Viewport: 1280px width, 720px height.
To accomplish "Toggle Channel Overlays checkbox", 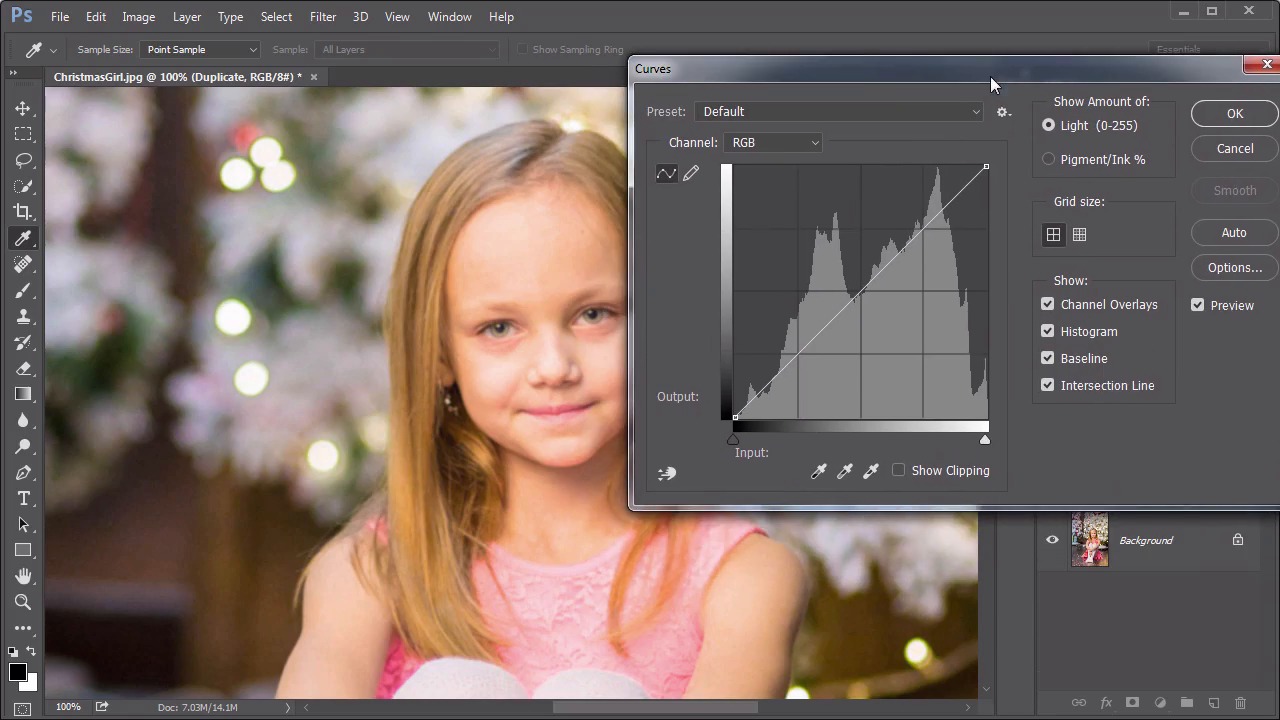I will tap(1048, 304).
